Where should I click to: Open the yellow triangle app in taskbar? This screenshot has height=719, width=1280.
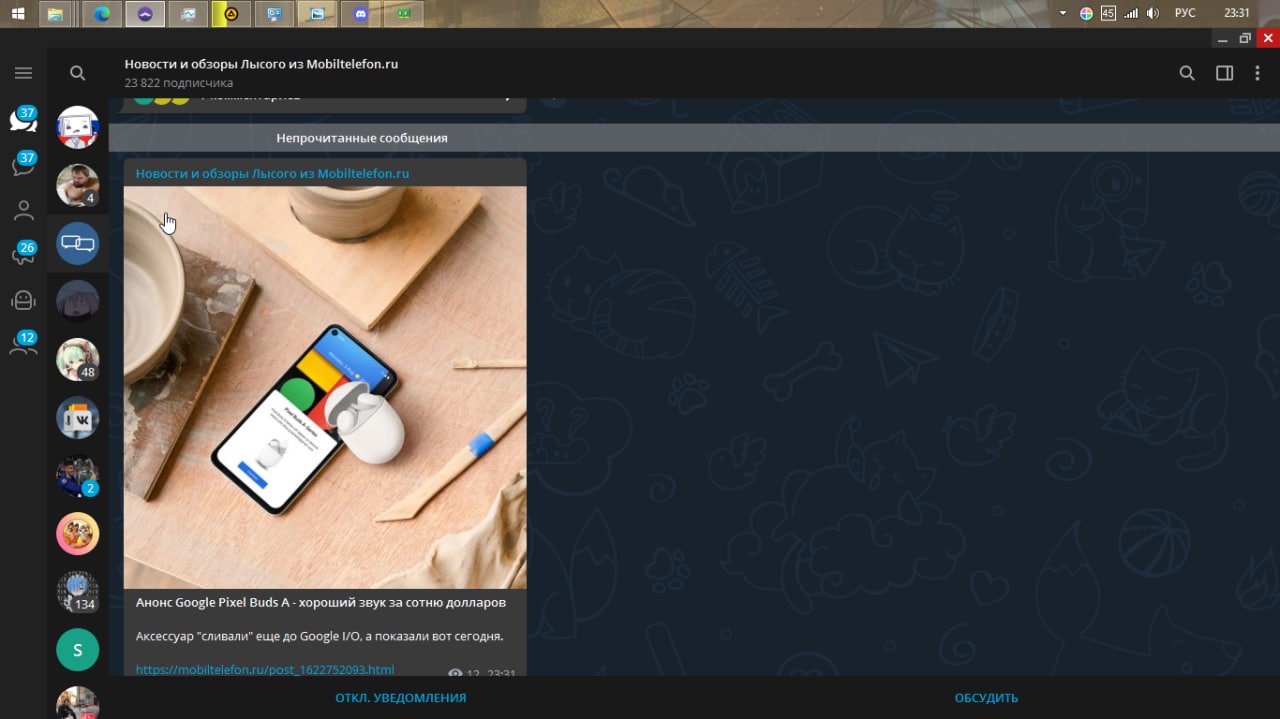click(231, 14)
